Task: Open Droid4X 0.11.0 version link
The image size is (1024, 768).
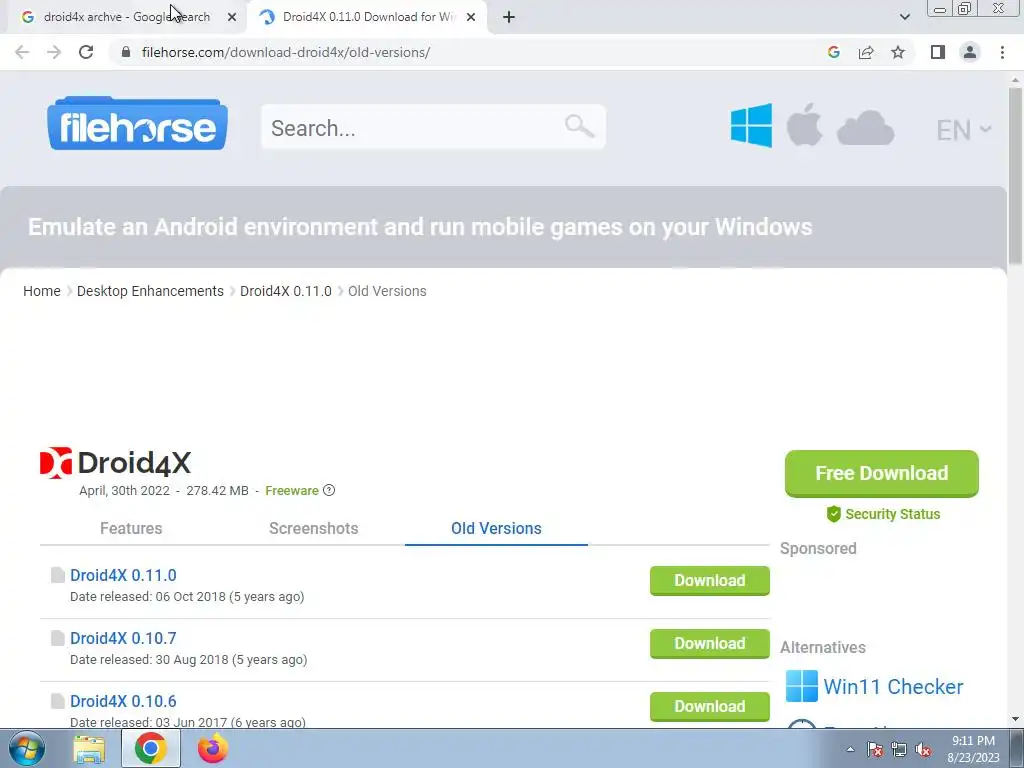Action: (123, 575)
